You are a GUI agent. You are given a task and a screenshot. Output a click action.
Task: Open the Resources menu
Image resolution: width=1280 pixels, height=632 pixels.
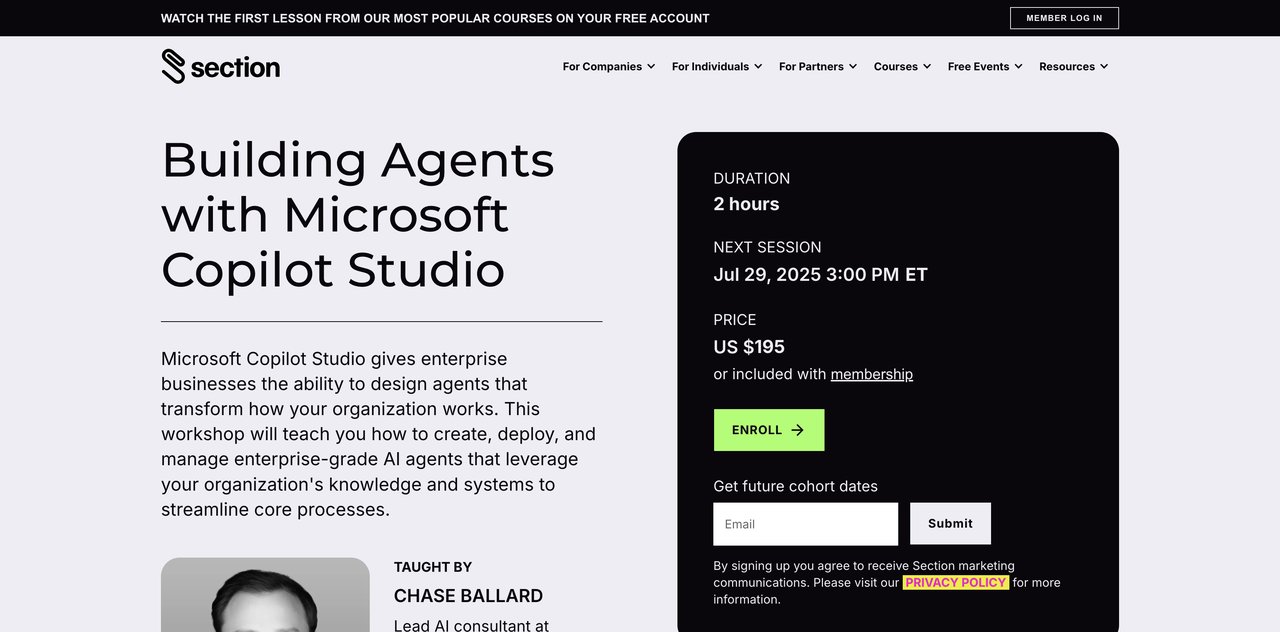coord(1073,67)
